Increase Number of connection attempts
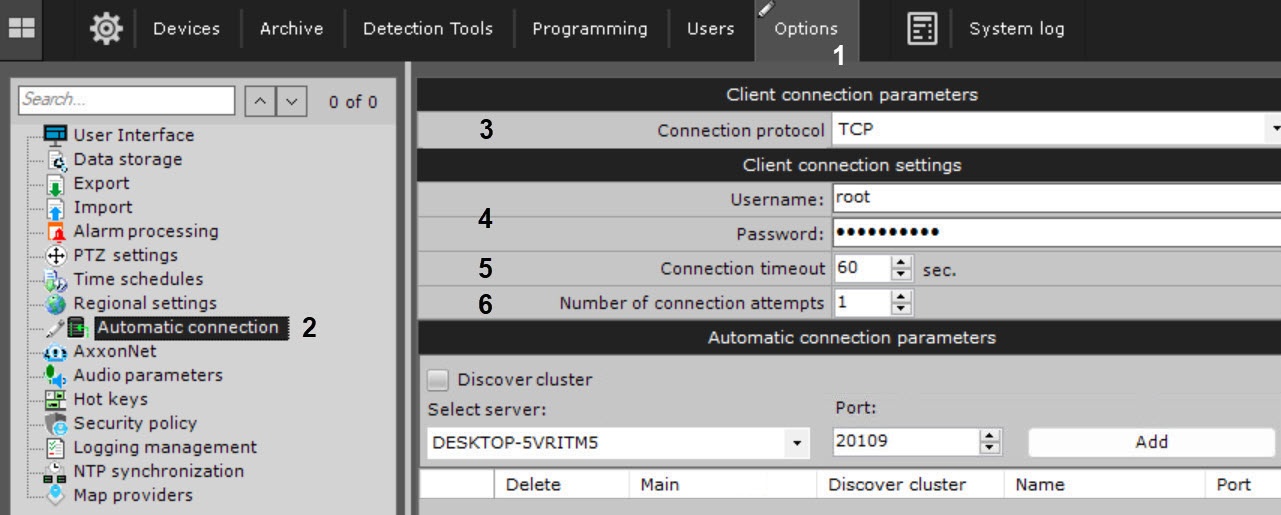Screen dimensions: 1281x515 tap(902, 297)
